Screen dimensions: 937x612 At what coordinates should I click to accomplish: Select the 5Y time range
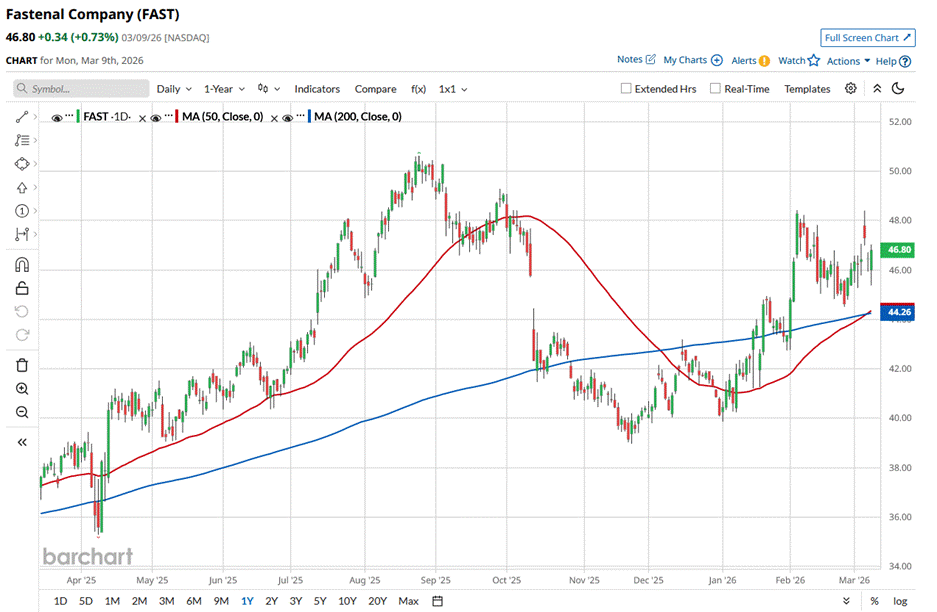click(x=320, y=601)
